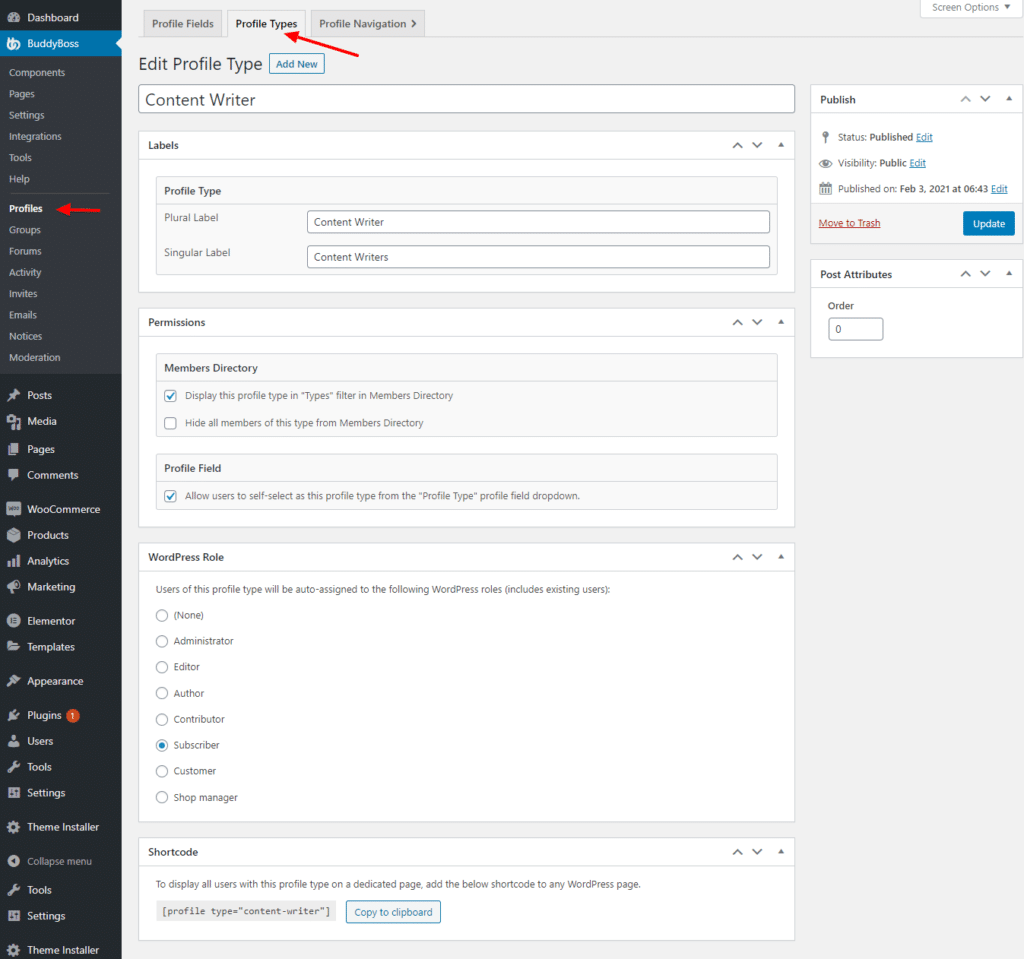Collapse the WordPress Role panel triangle

[x=781, y=557]
